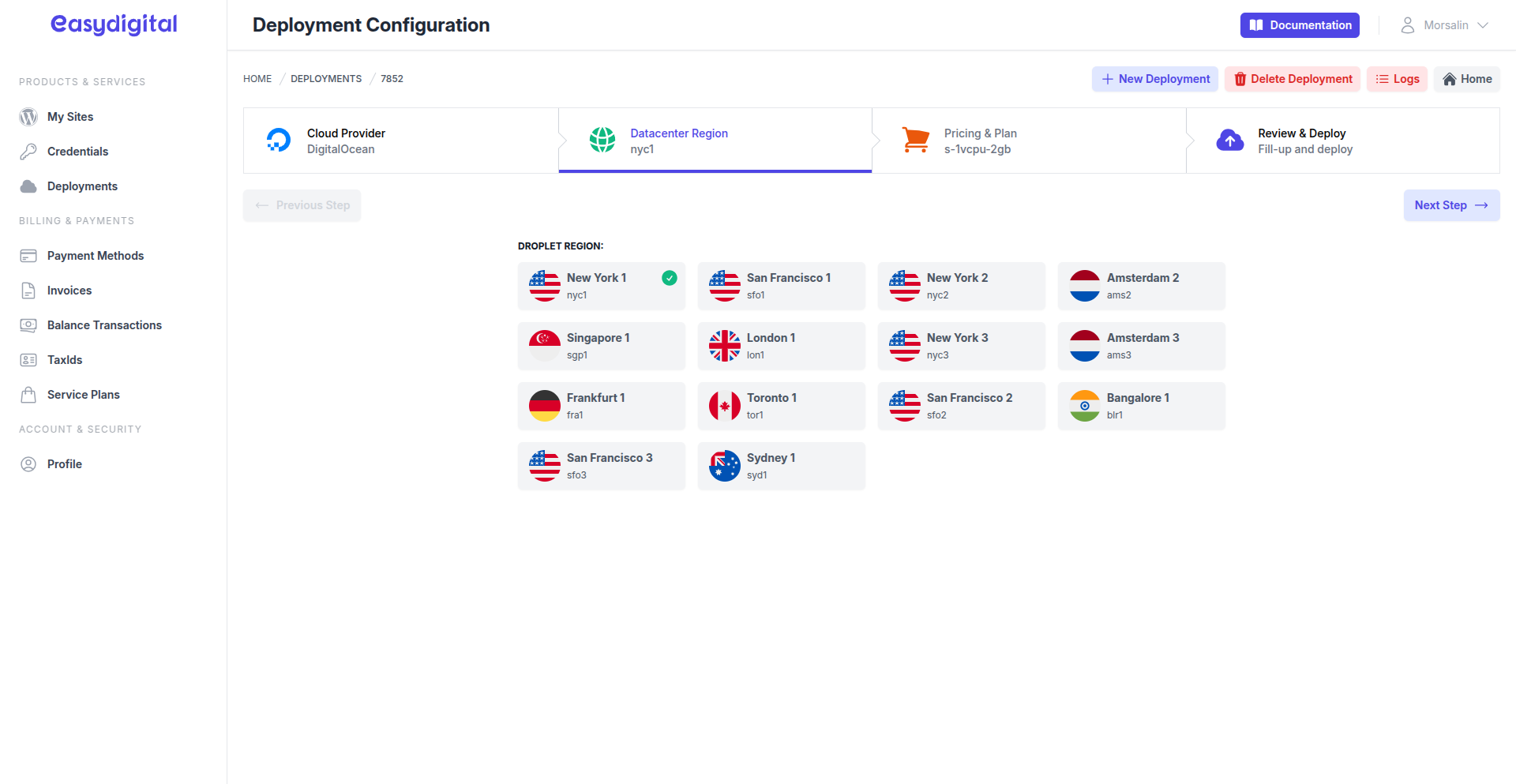Image resolution: width=1516 pixels, height=784 pixels.
Task: Click the Credentials key icon
Action: pos(28,152)
